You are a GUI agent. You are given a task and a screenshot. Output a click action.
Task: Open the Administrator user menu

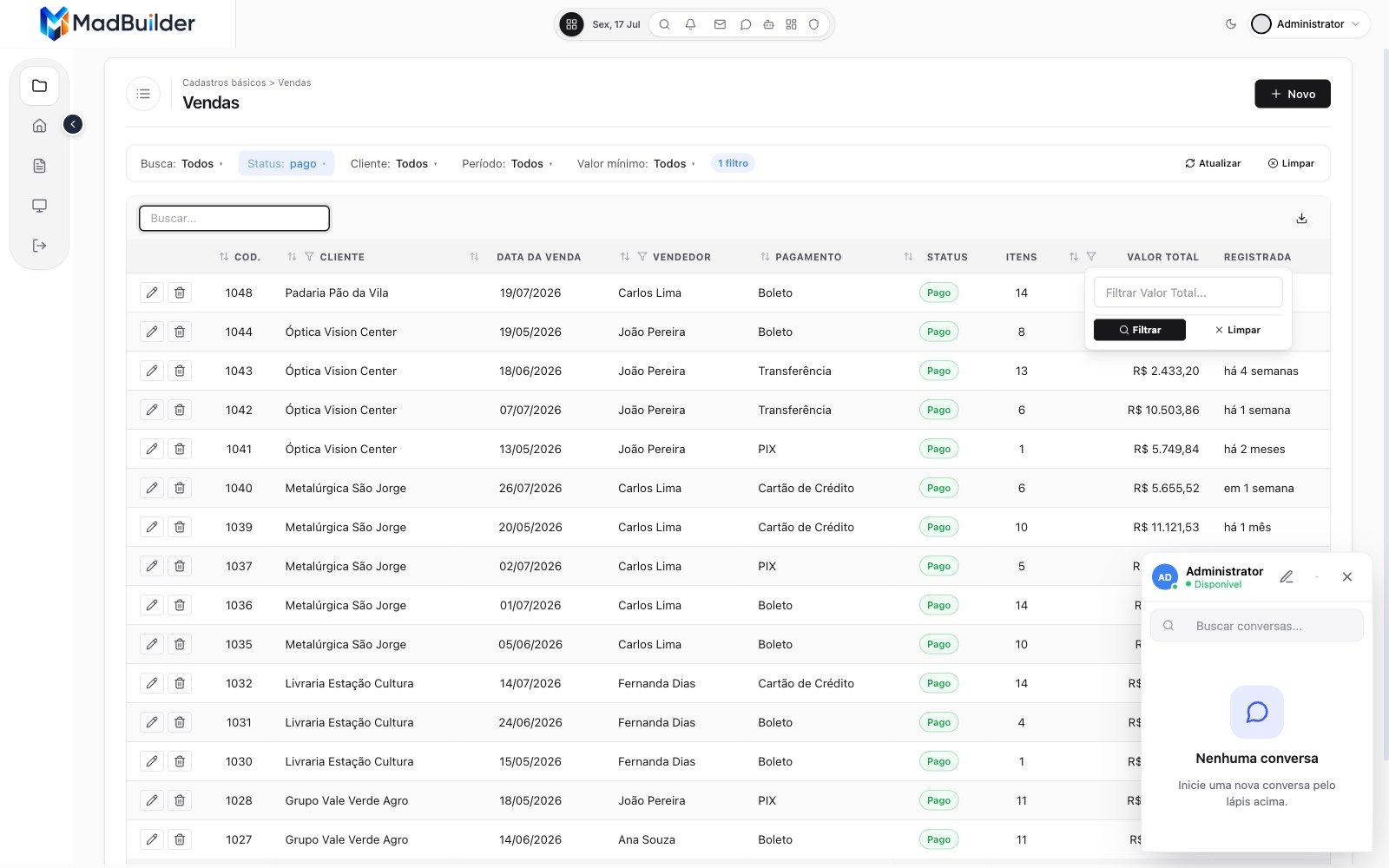(1309, 24)
